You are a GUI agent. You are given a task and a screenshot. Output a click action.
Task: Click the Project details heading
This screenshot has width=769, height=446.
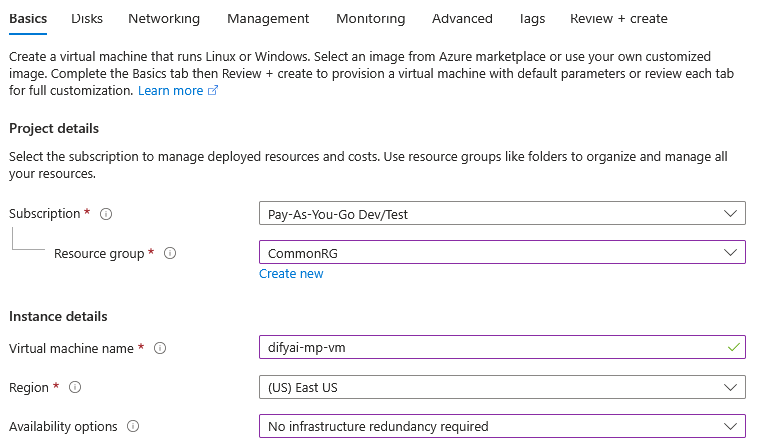[x=54, y=129]
